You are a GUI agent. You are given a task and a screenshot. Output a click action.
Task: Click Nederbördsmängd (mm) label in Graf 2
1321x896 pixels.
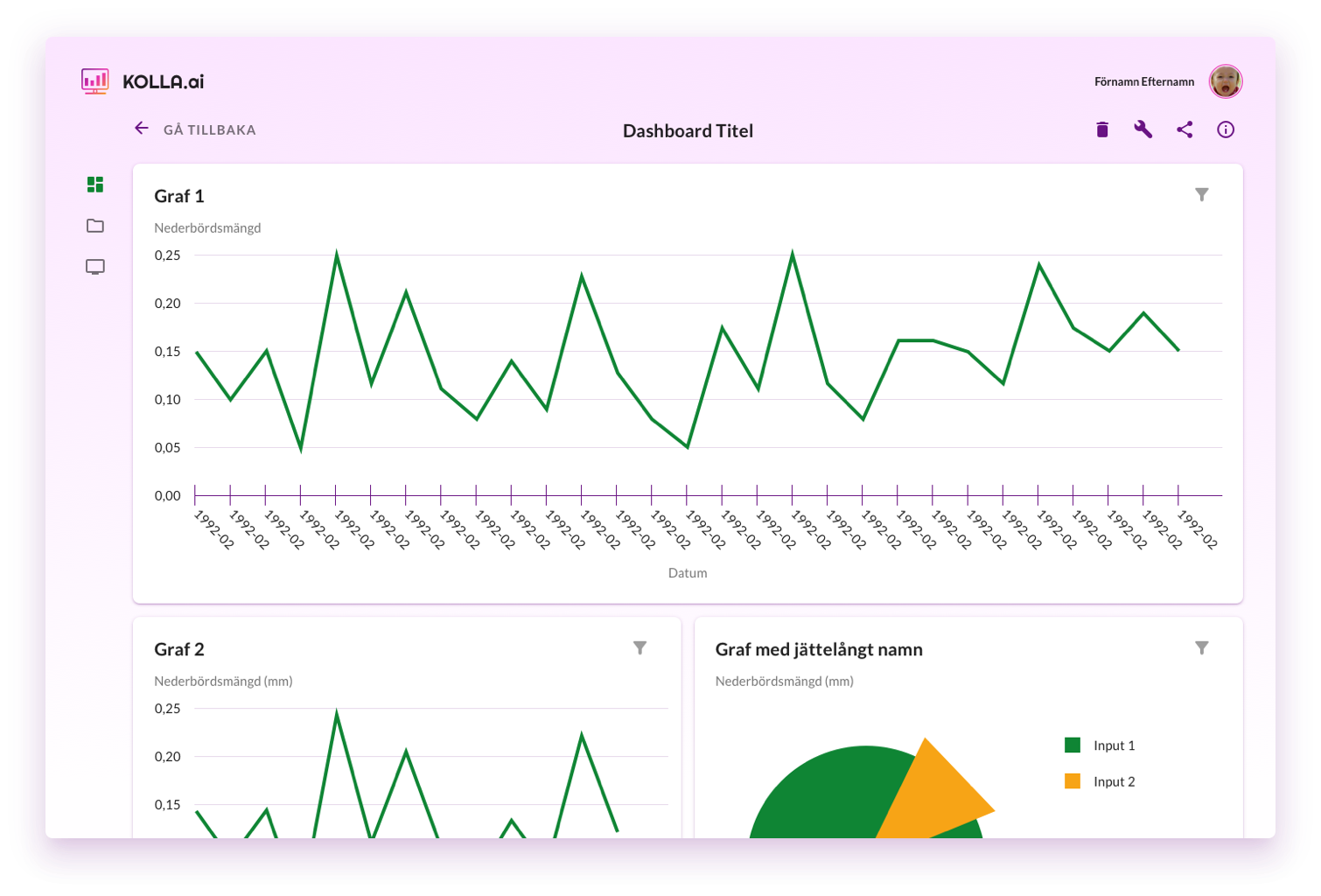(x=223, y=681)
